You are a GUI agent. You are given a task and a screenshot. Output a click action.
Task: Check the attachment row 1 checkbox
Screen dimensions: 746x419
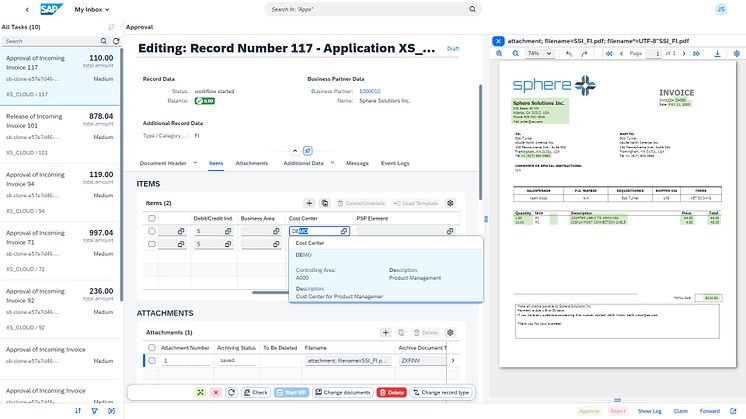(152, 360)
